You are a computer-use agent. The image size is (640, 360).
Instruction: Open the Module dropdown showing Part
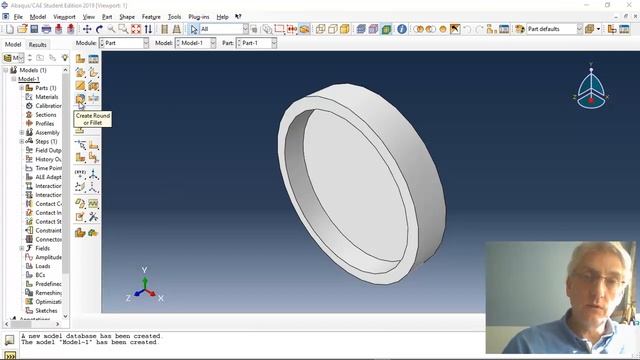[x=124, y=43]
